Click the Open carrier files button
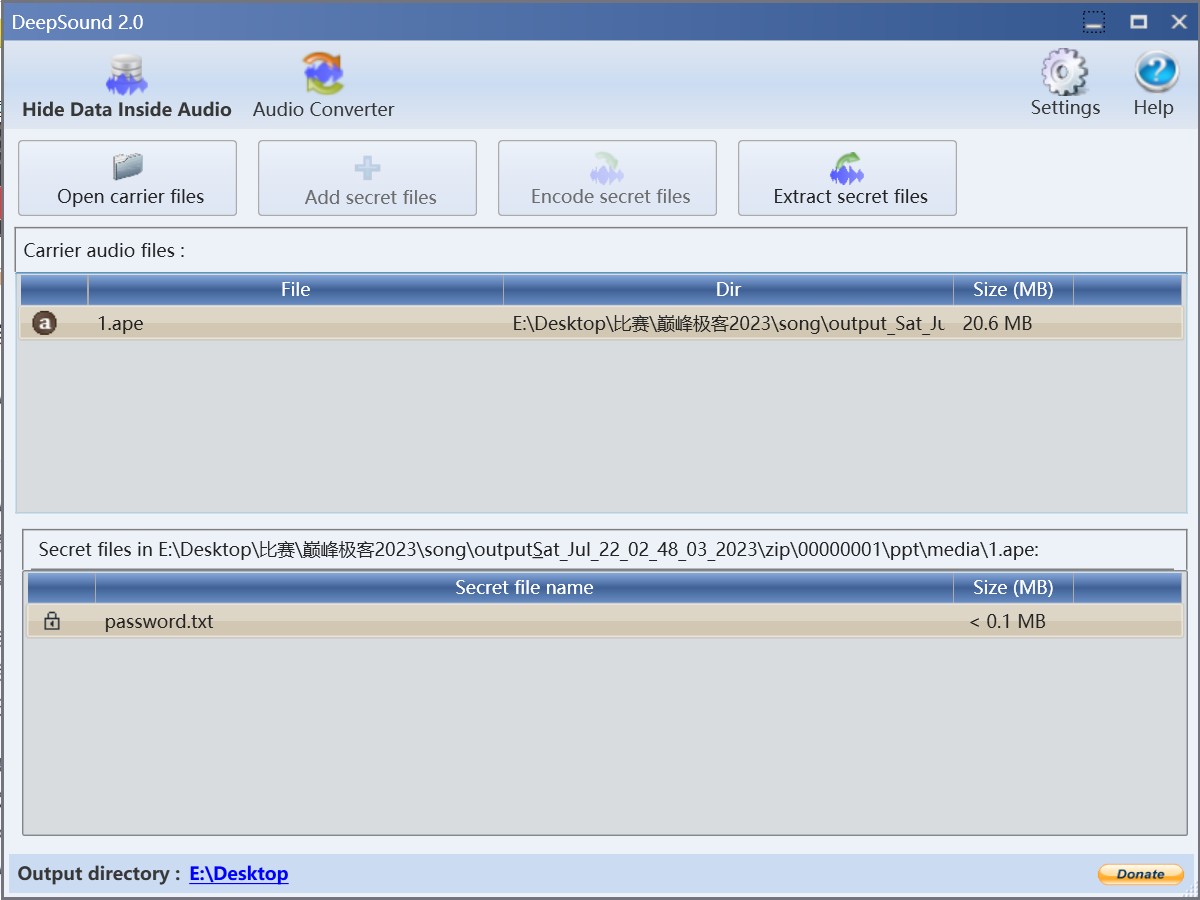This screenshot has width=1200, height=900. pos(128,178)
